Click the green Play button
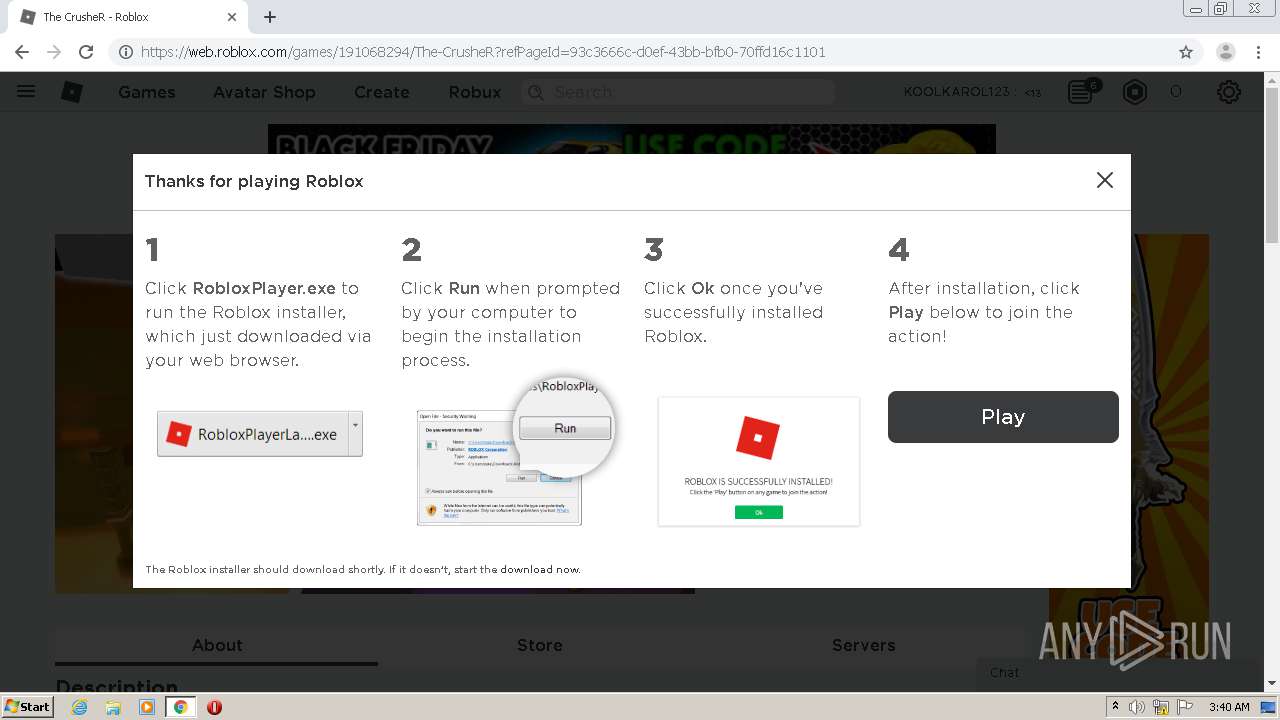This screenshot has height=720, width=1280. (1003, 417)
